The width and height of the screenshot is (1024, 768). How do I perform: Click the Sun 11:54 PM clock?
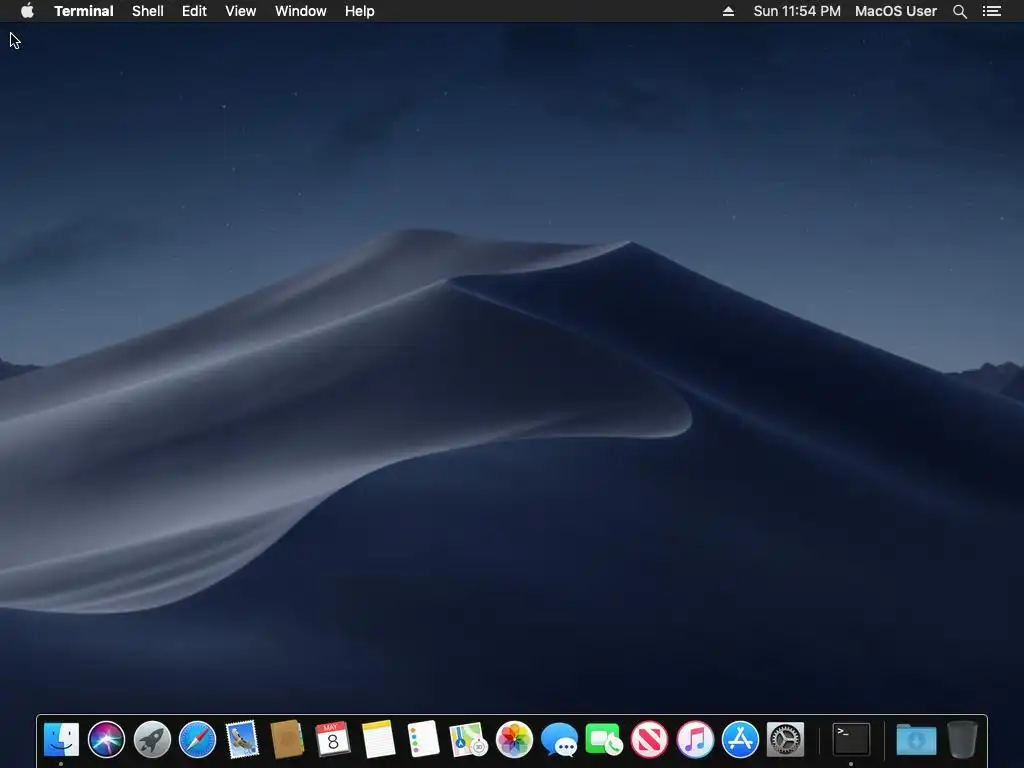pos(797,11)
